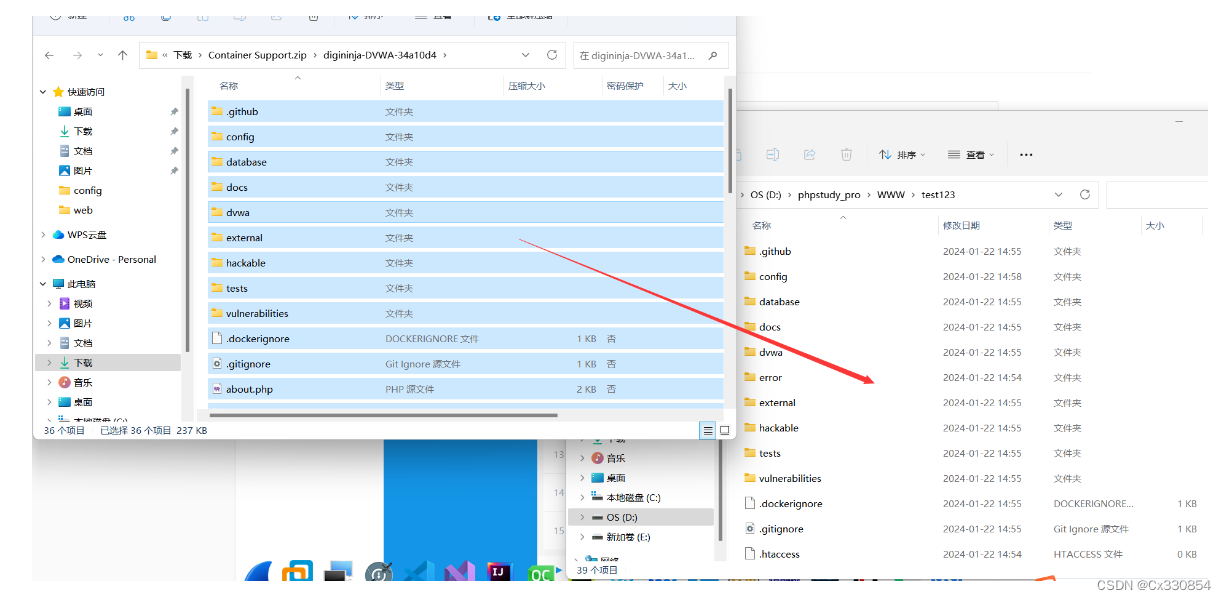Go up one folder level in zip window
Image resolution: width=1226 pixels, height=600 pixels.
click(x=122, y=55)
